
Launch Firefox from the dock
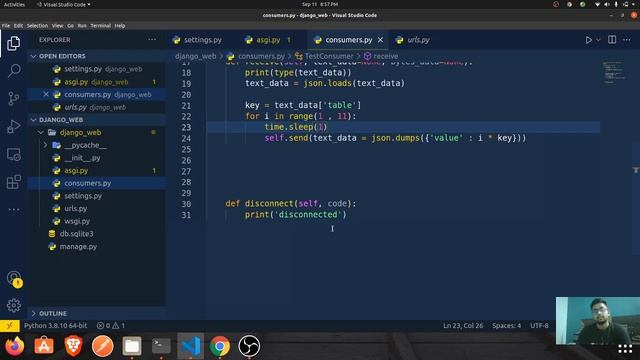[15, 346]
